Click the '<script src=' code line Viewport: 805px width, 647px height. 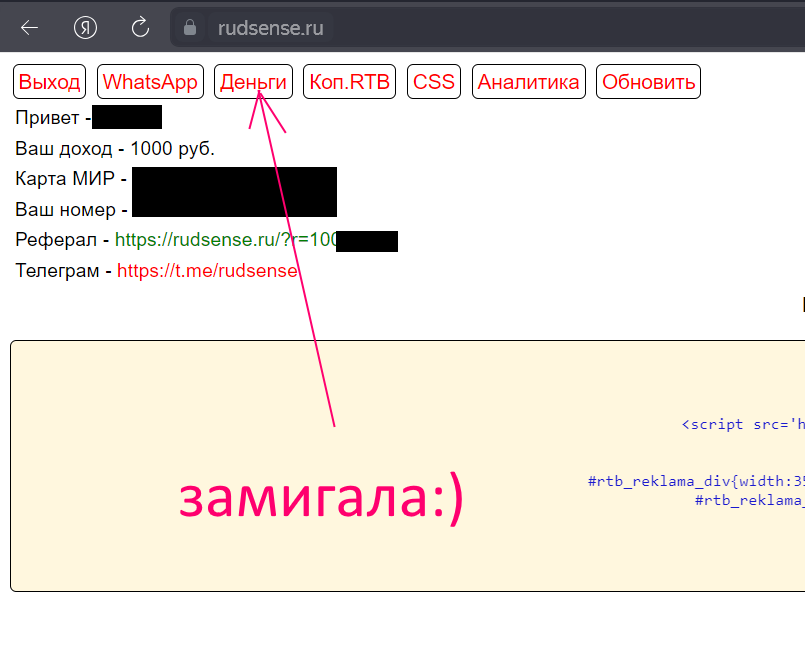[x=743, y=424]
